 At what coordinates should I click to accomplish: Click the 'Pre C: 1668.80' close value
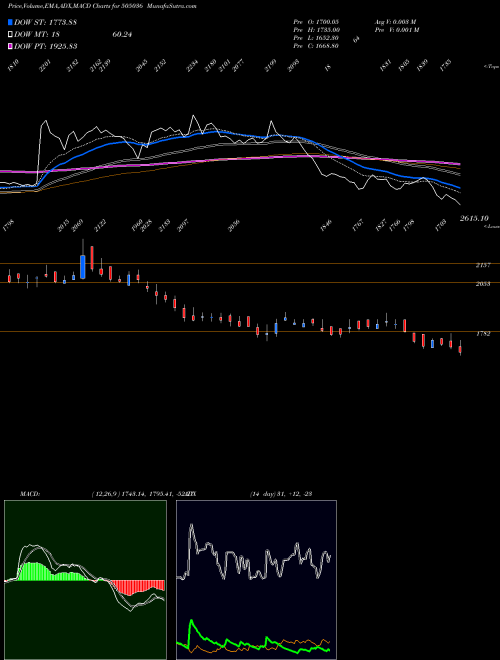click(316, 46)
